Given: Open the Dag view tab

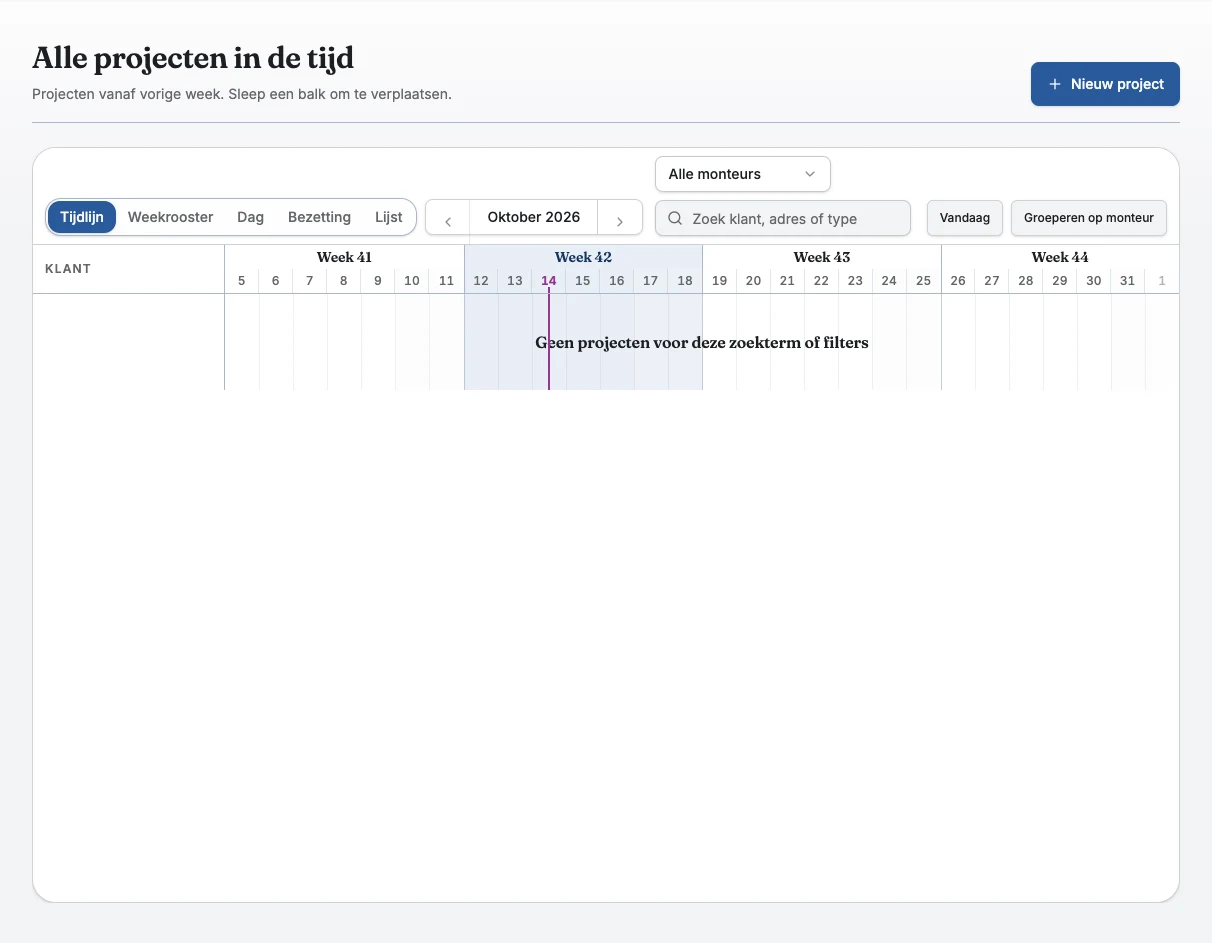Looking at the screenshot, I should 251,217.
